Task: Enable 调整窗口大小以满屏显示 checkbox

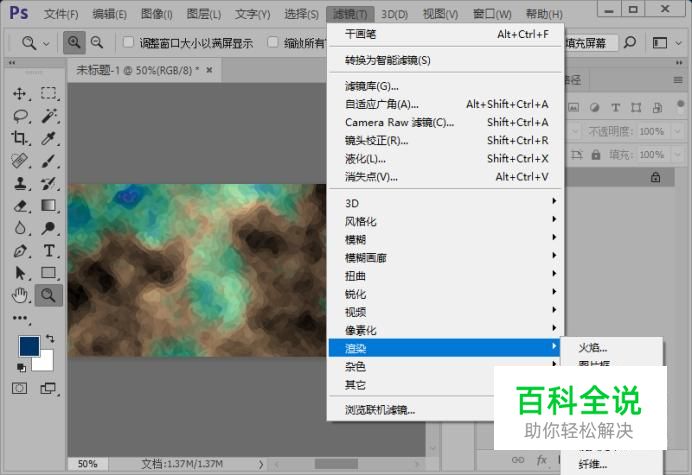Action: pyautogui.click(x=128, y=42)
